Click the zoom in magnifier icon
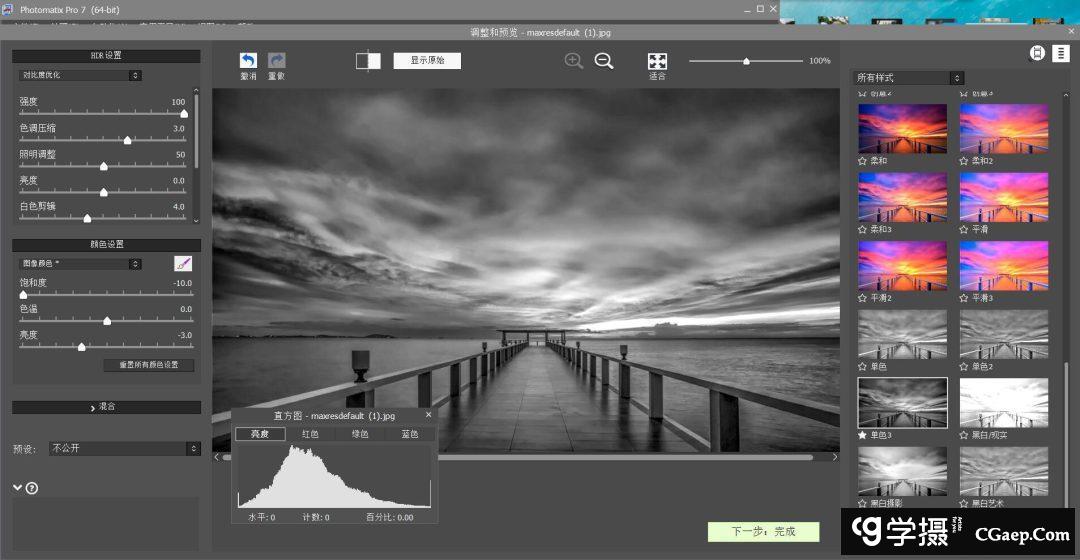Screen dimensions: 1080x560 click(x=574, y=61)
